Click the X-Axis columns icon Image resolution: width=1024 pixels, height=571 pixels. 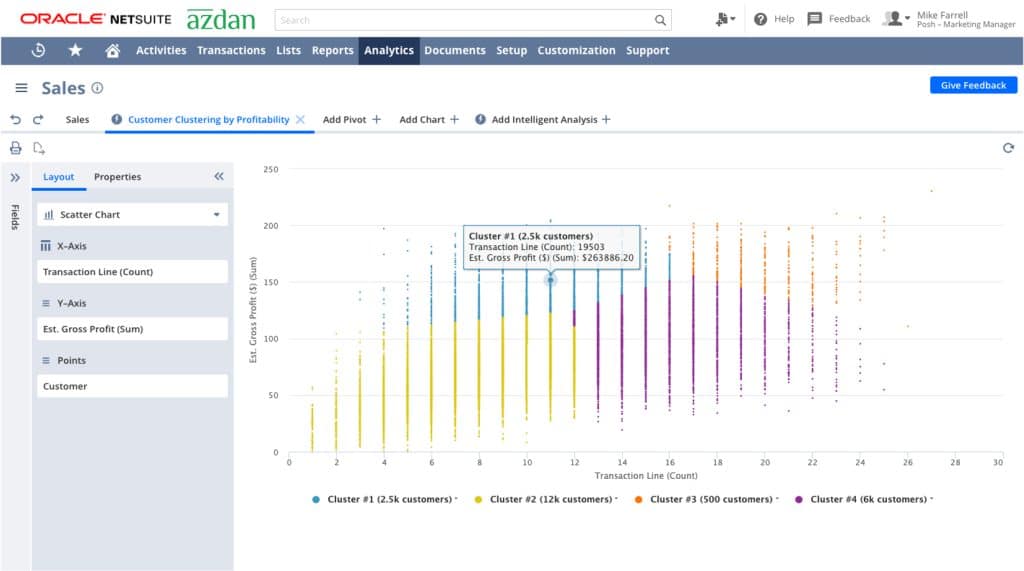point(46,246)
